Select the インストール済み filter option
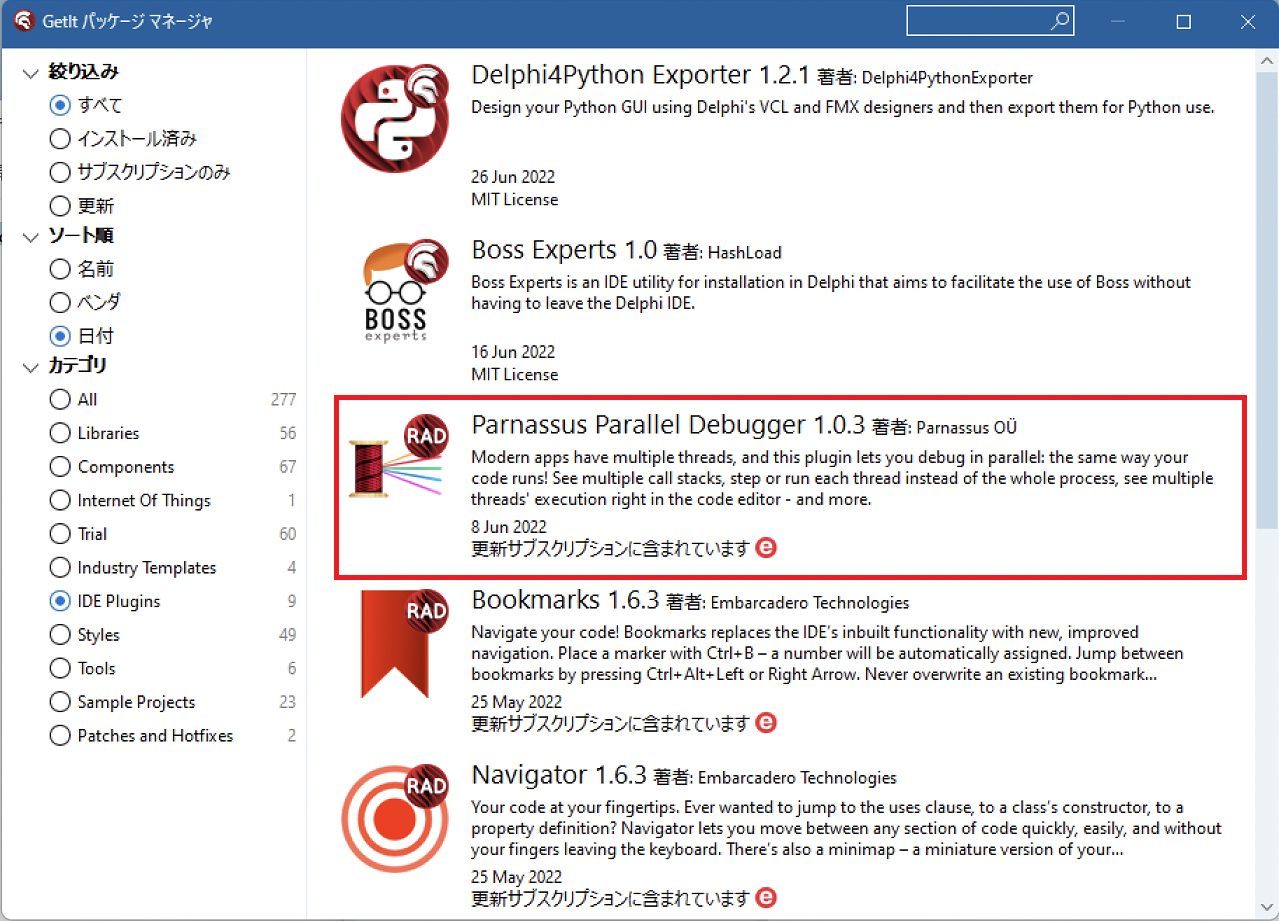Viewport: 1279px width, 921px height. (123, 139)
